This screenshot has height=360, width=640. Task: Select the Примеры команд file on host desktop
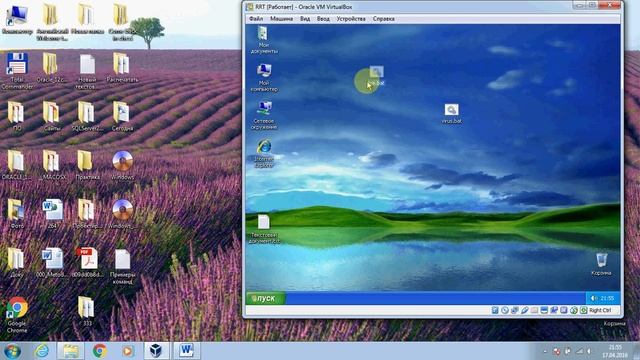click(122, 266)
